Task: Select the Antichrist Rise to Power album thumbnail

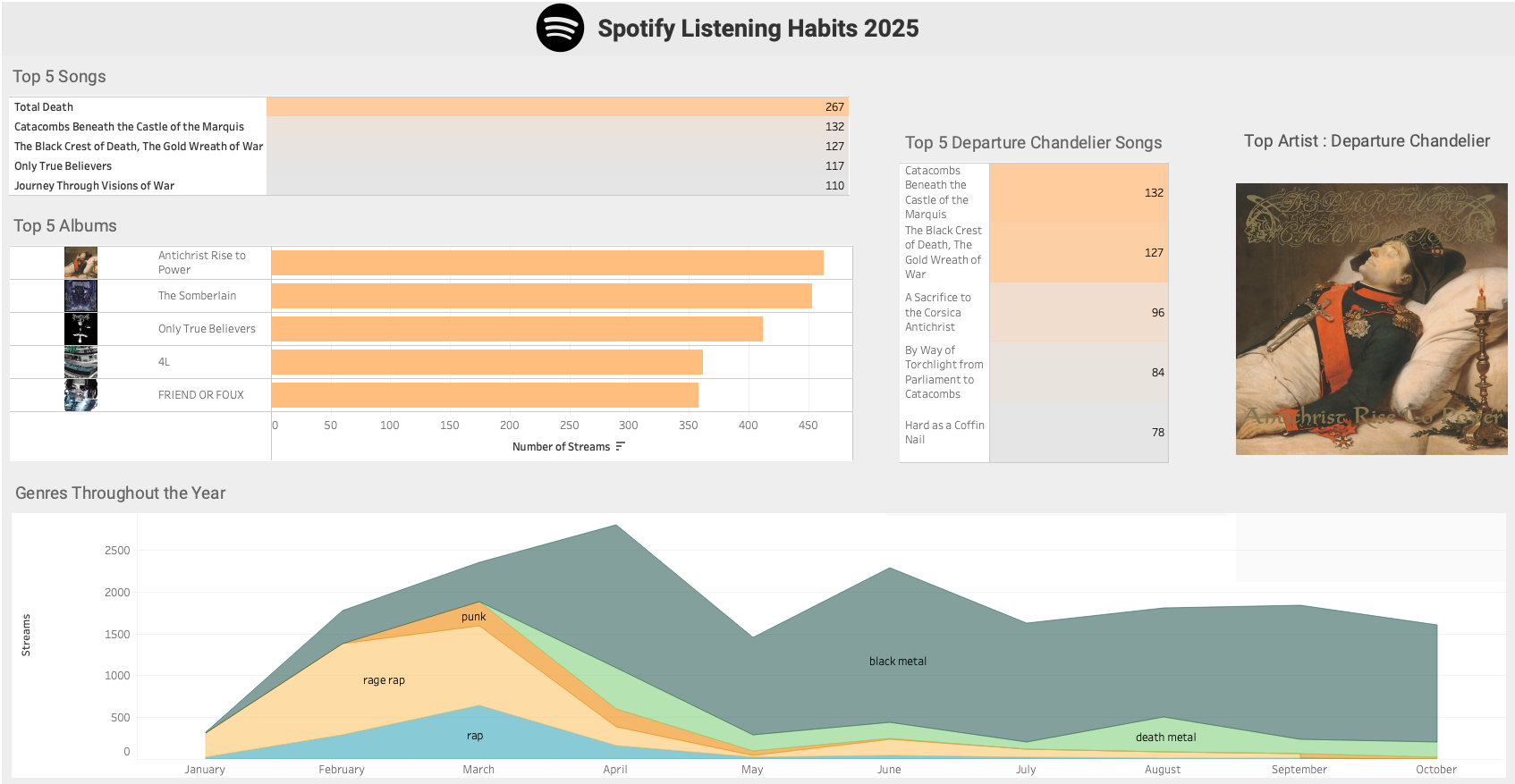Action: tap(80, 263)
